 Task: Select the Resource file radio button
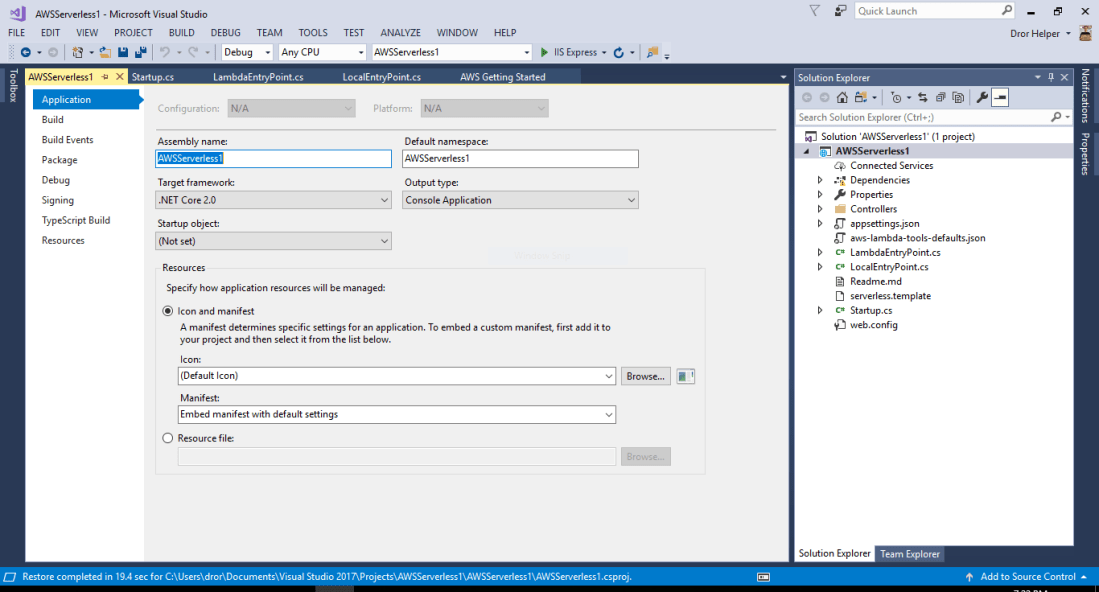[x=167, y=438]
